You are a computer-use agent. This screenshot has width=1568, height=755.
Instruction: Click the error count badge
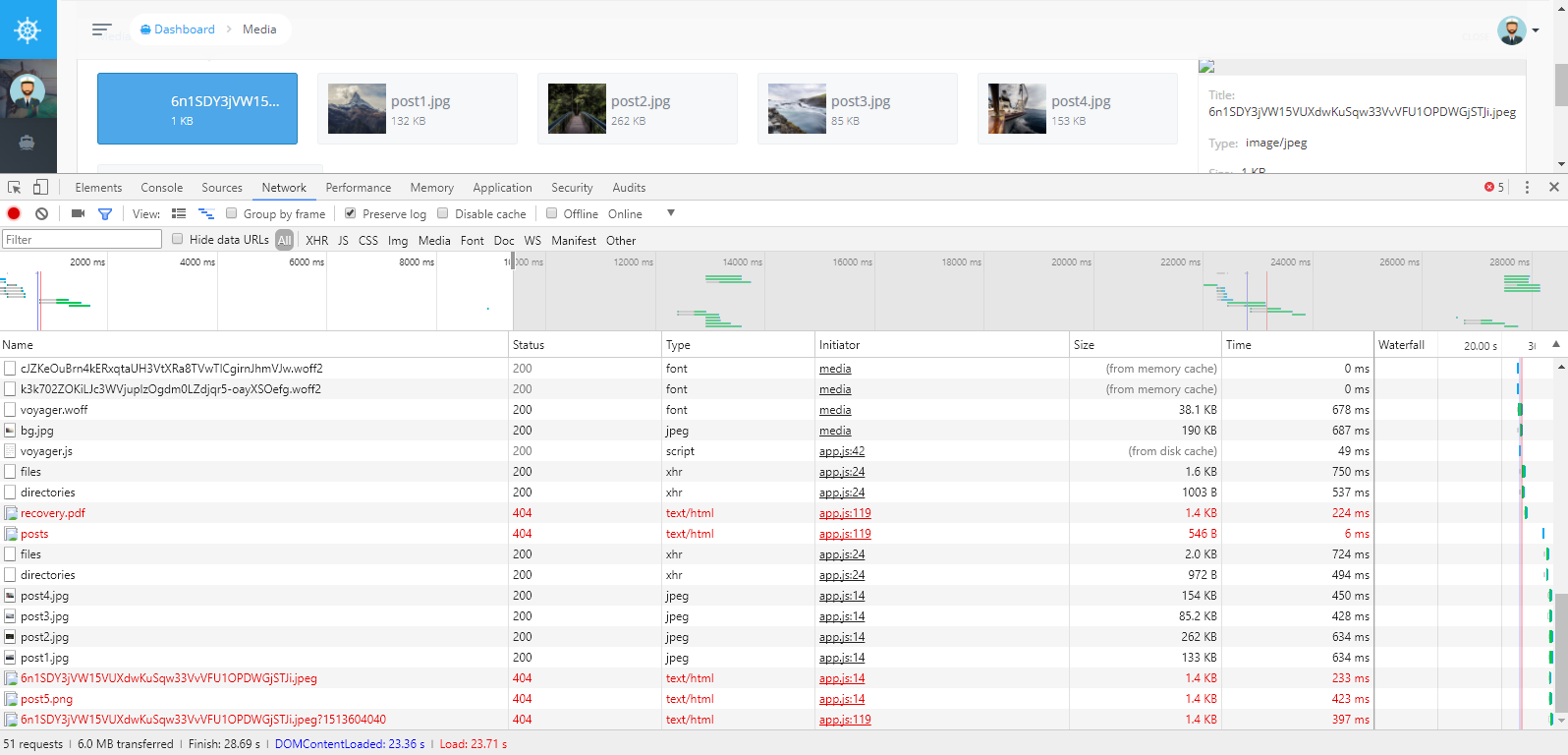click(1494, 187)
